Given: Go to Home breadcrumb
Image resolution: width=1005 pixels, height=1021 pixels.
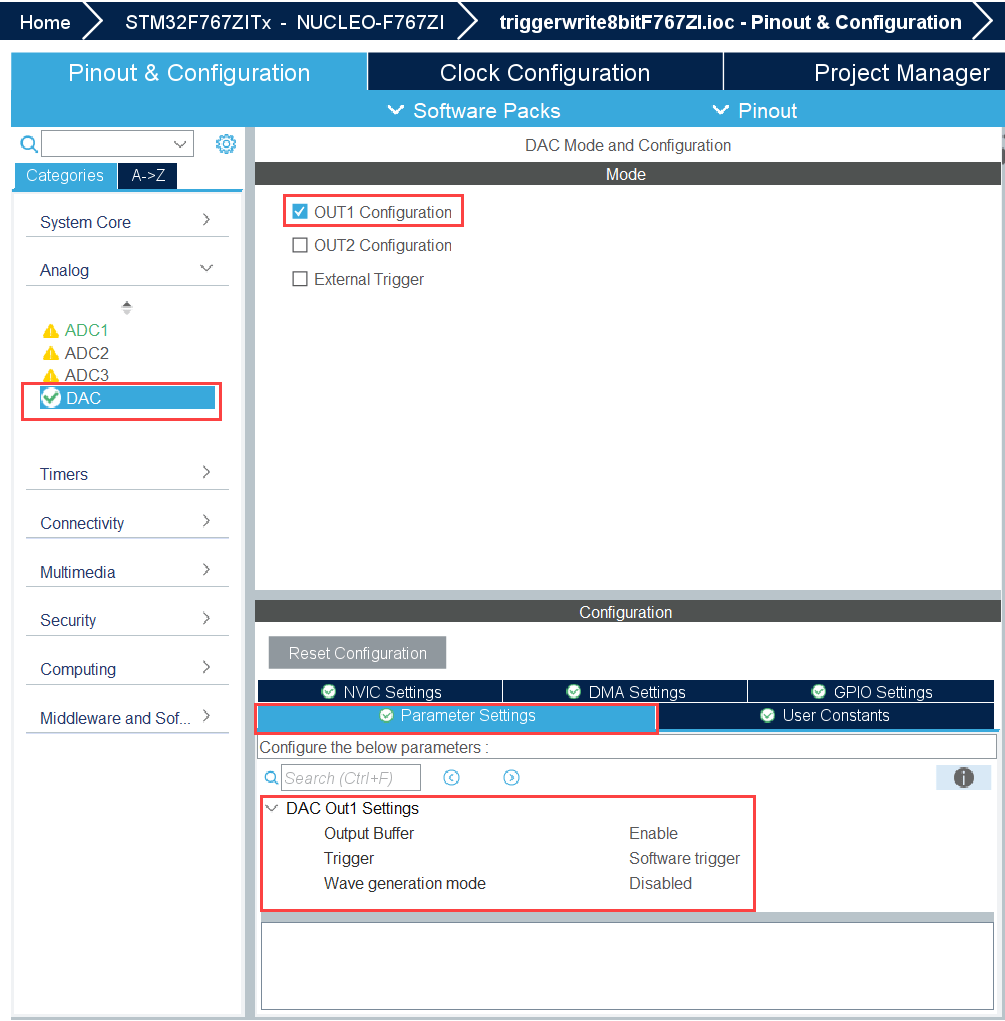Looking at the screenshot, I should [45, 22].
